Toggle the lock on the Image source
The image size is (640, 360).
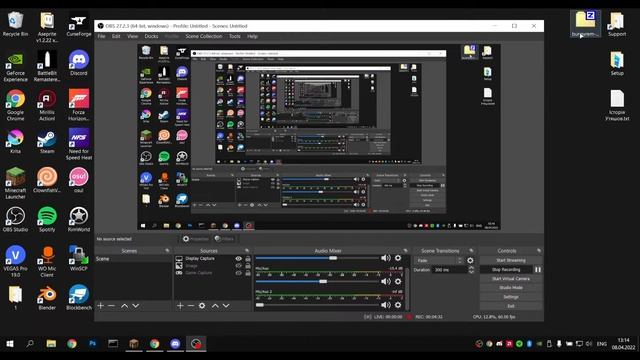pos(248,266)
